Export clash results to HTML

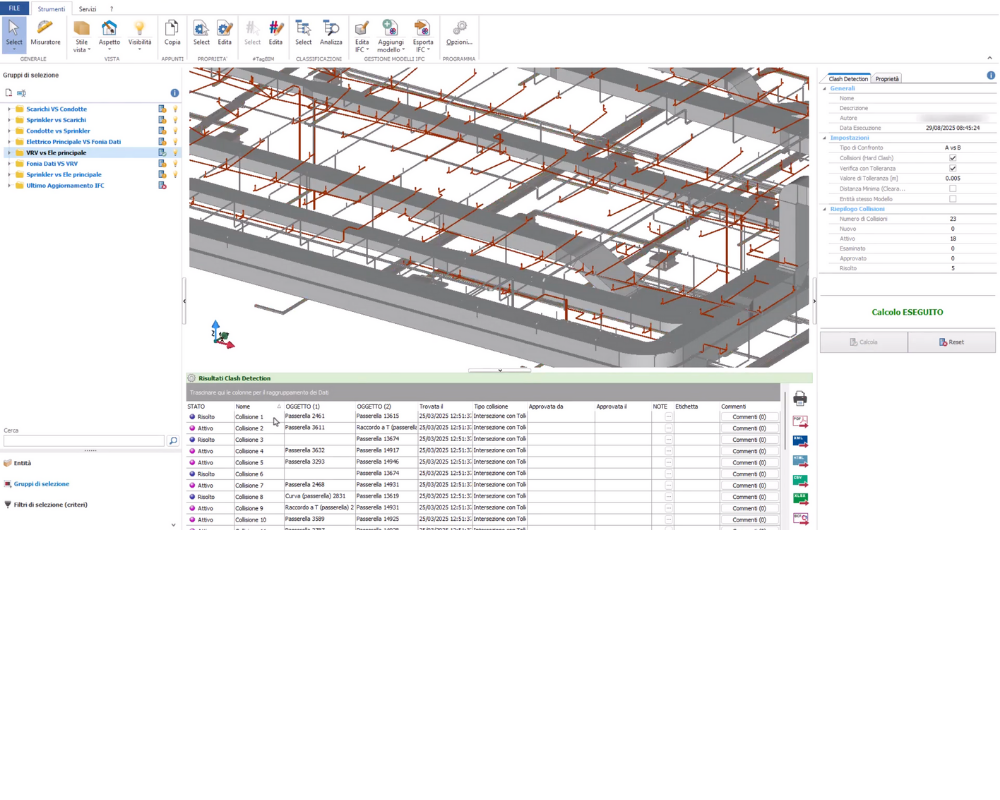click(800, 460)
